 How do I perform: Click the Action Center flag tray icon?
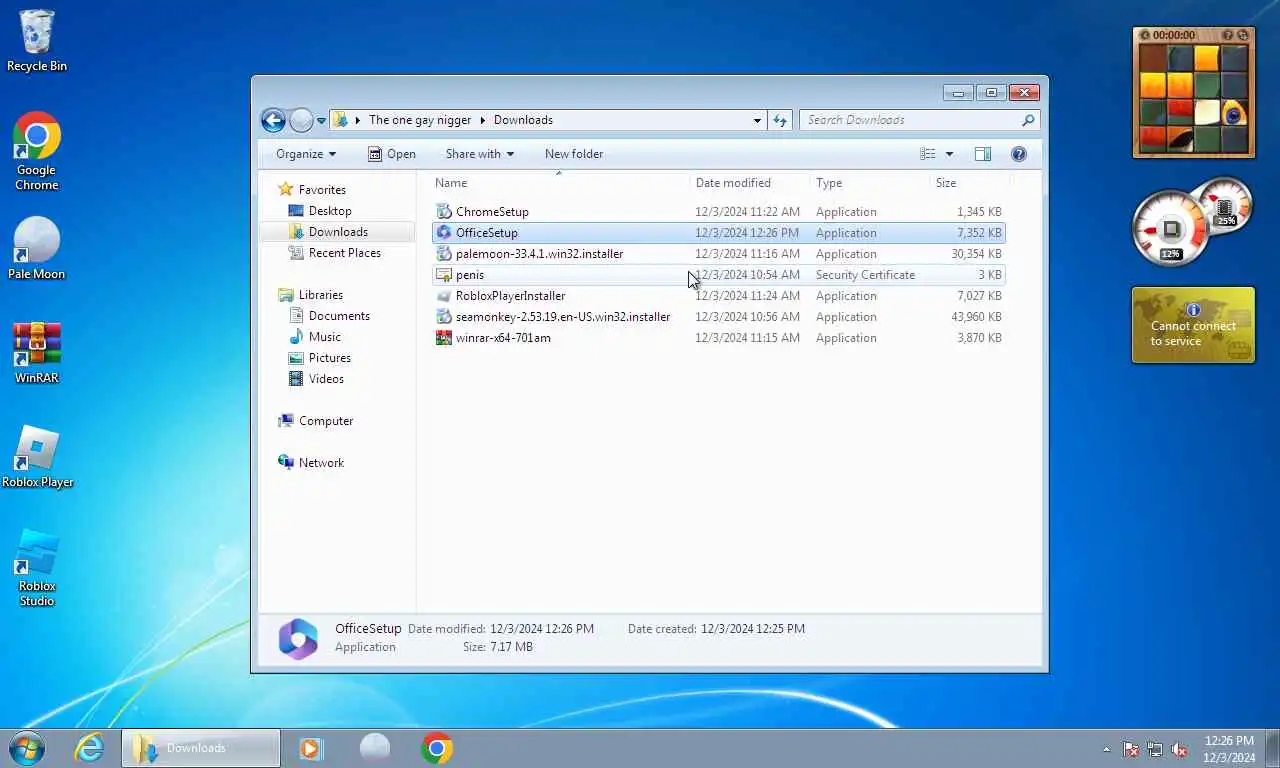pos(1131,749)
